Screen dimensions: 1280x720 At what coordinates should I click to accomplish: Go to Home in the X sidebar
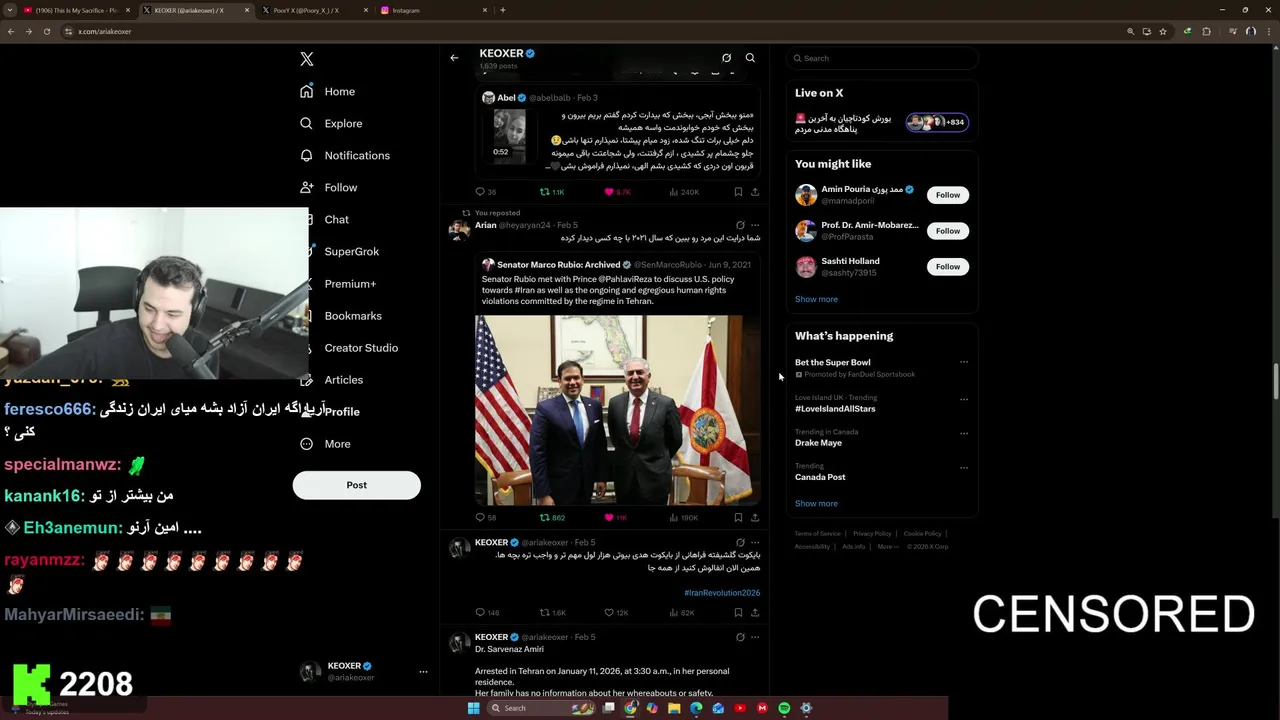340,92
